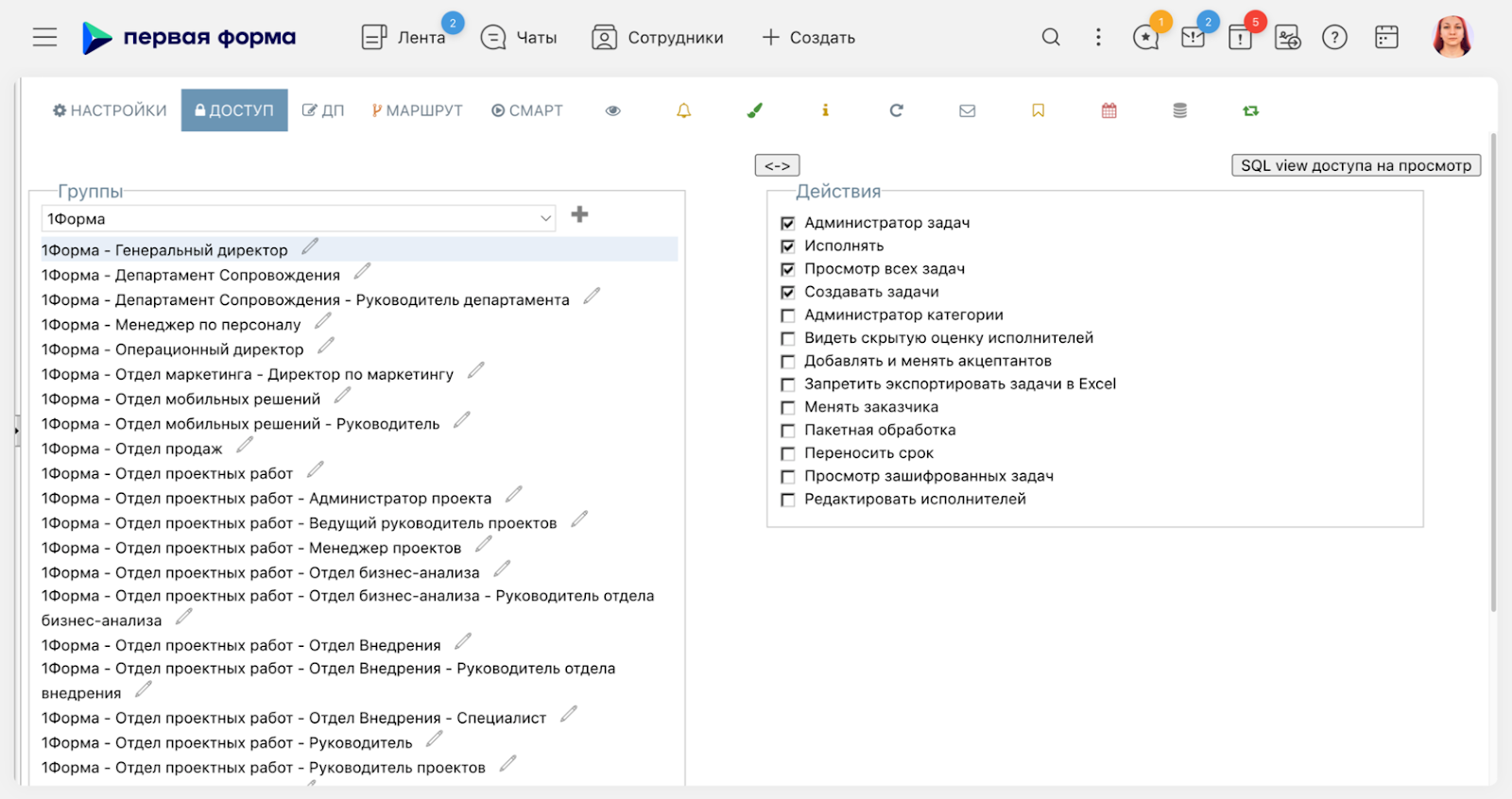Select group 1Форма - Отдел мобильных решений
The width and height of the screenshot is (1512, 799).
181,399
